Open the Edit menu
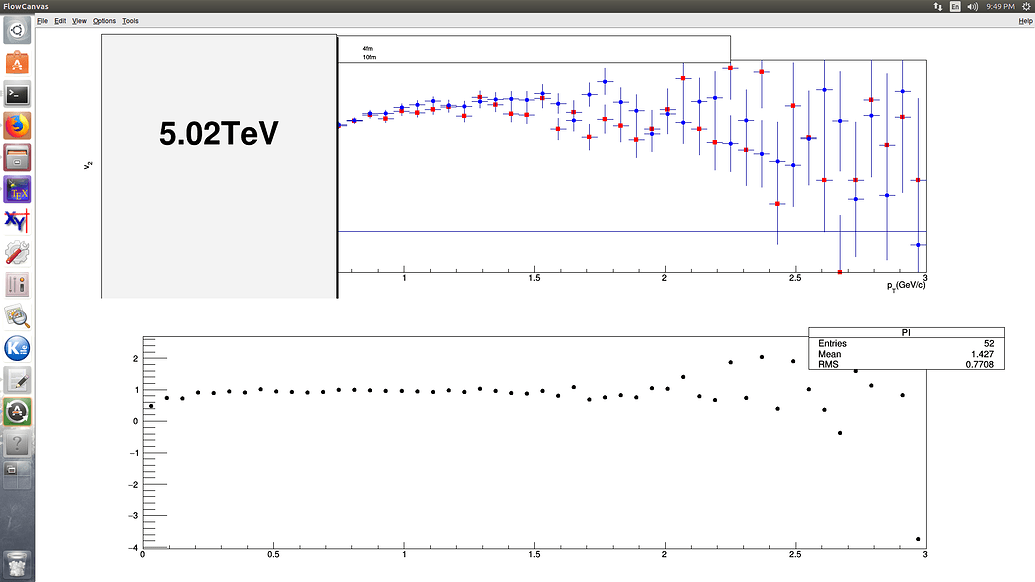This screenshot has height=582, width=1035. [x=60, y=20]
